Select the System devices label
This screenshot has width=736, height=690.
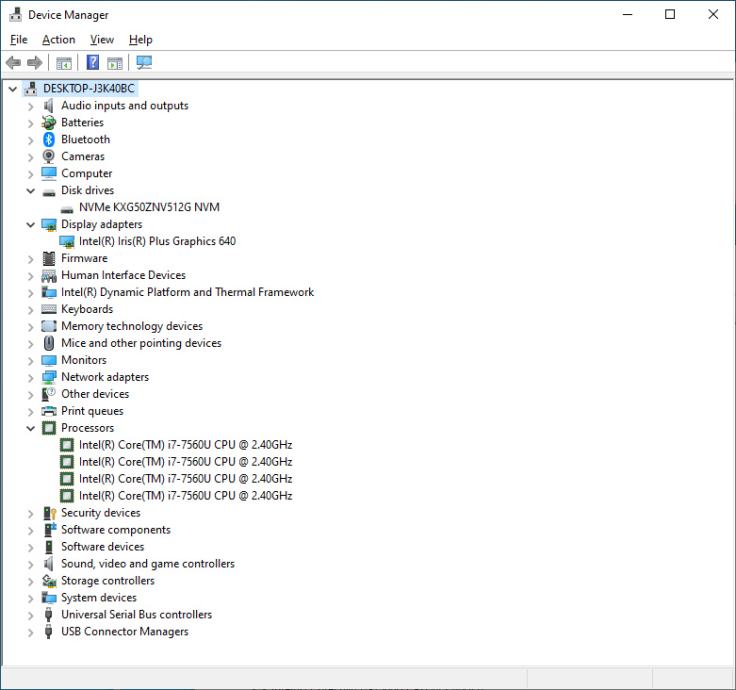pyautogui.click(x=99, y=597)
